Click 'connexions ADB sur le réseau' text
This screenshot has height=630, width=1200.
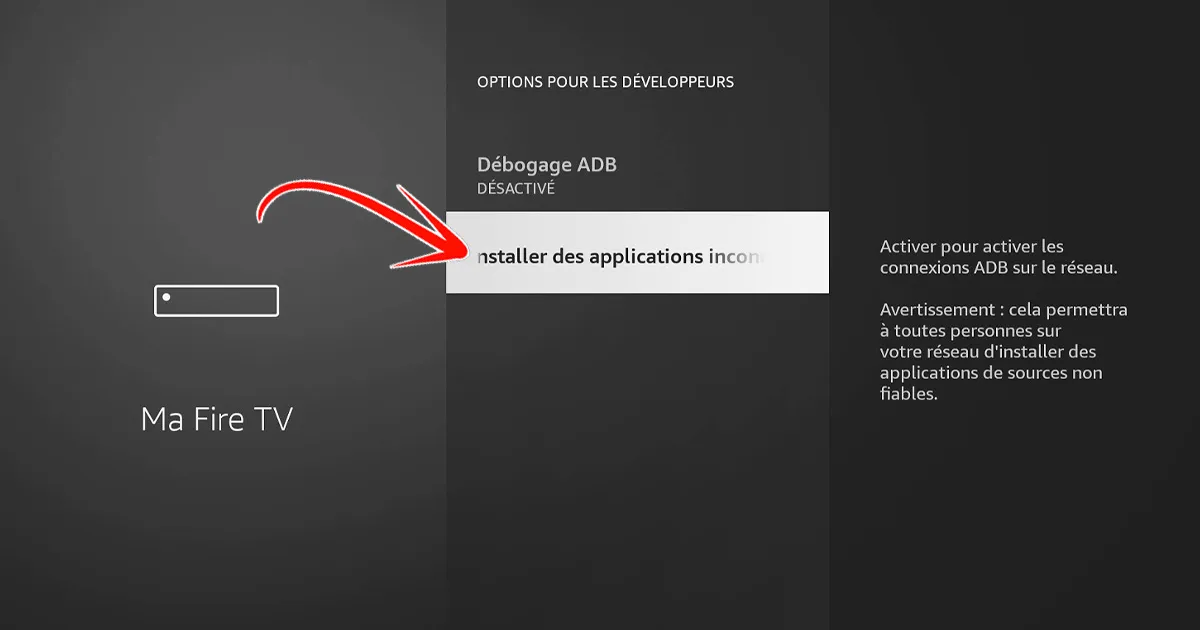click(x=997, y=267)
